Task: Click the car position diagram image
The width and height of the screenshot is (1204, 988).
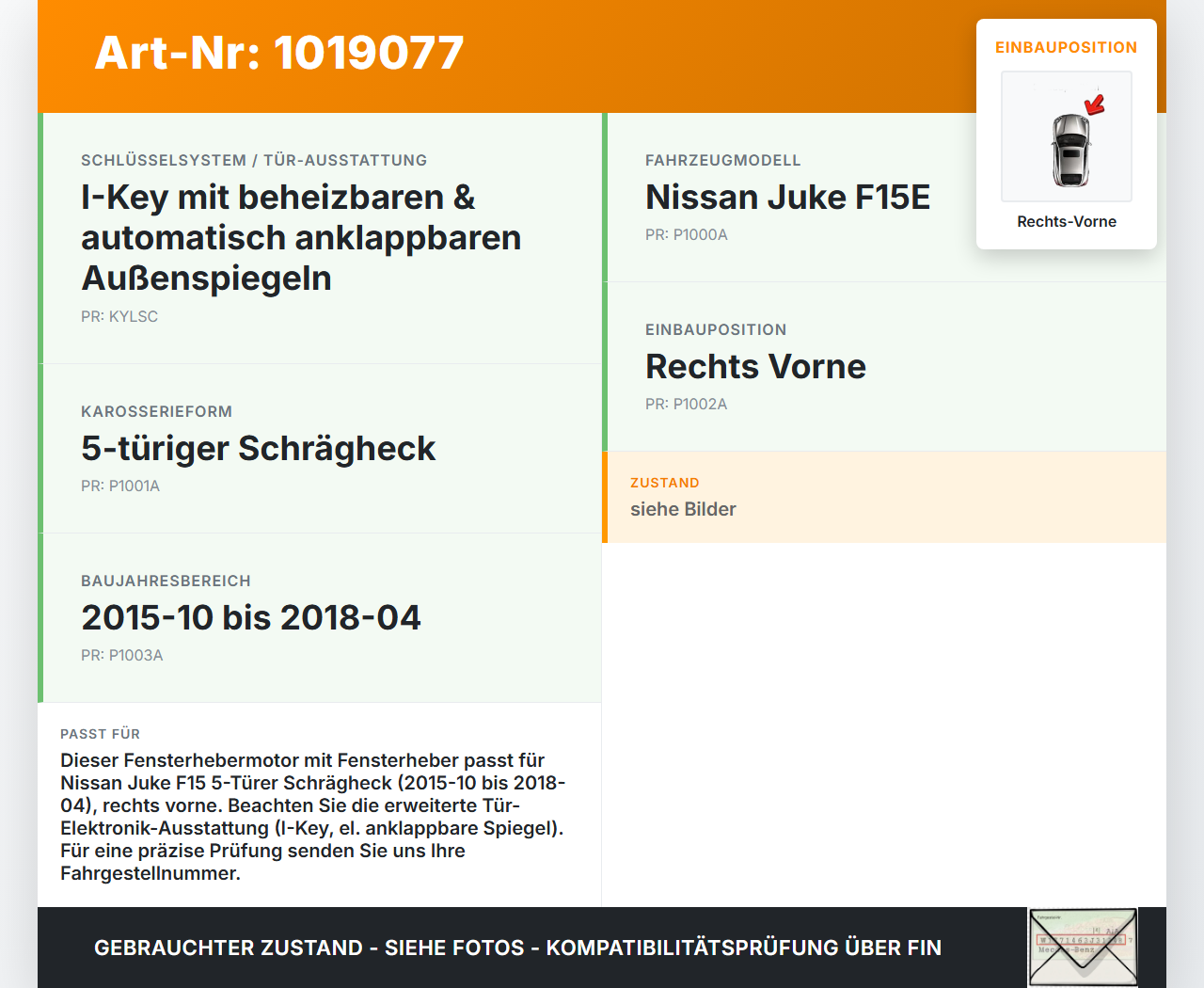Action: click(x=1066, y=136)
